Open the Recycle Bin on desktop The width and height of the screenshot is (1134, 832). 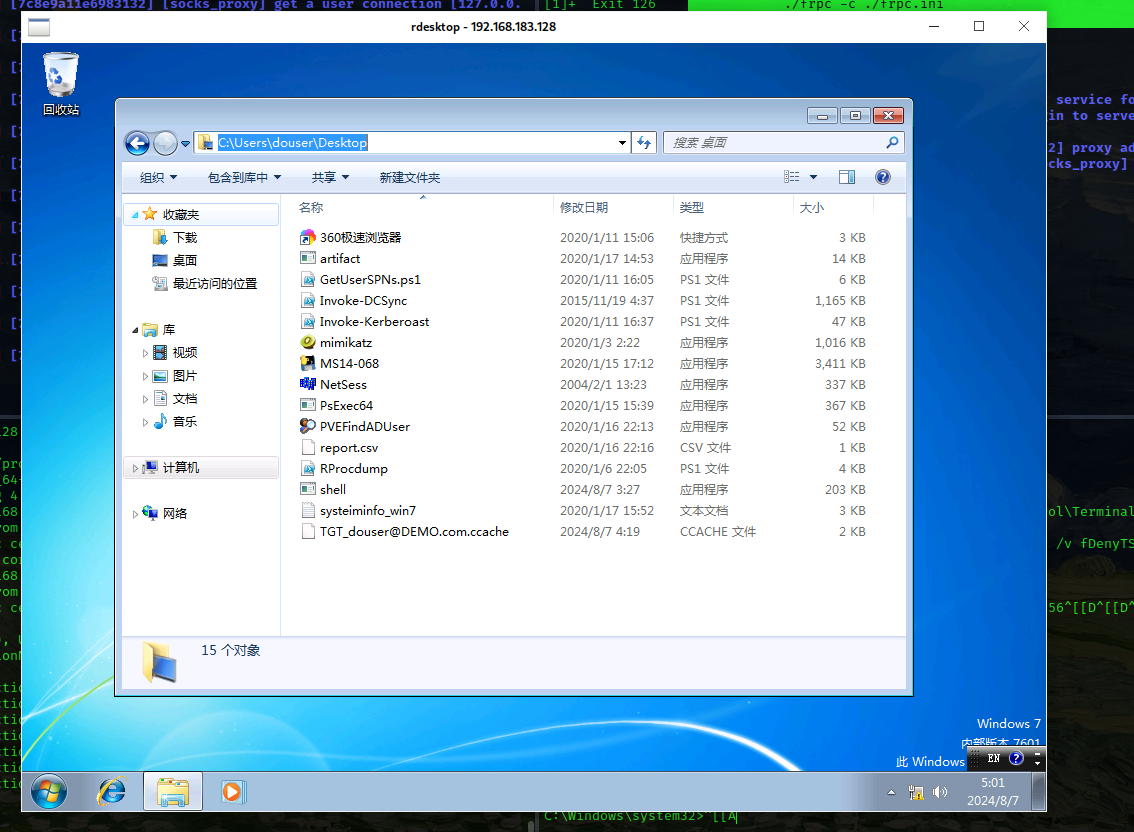coord(61,76)
